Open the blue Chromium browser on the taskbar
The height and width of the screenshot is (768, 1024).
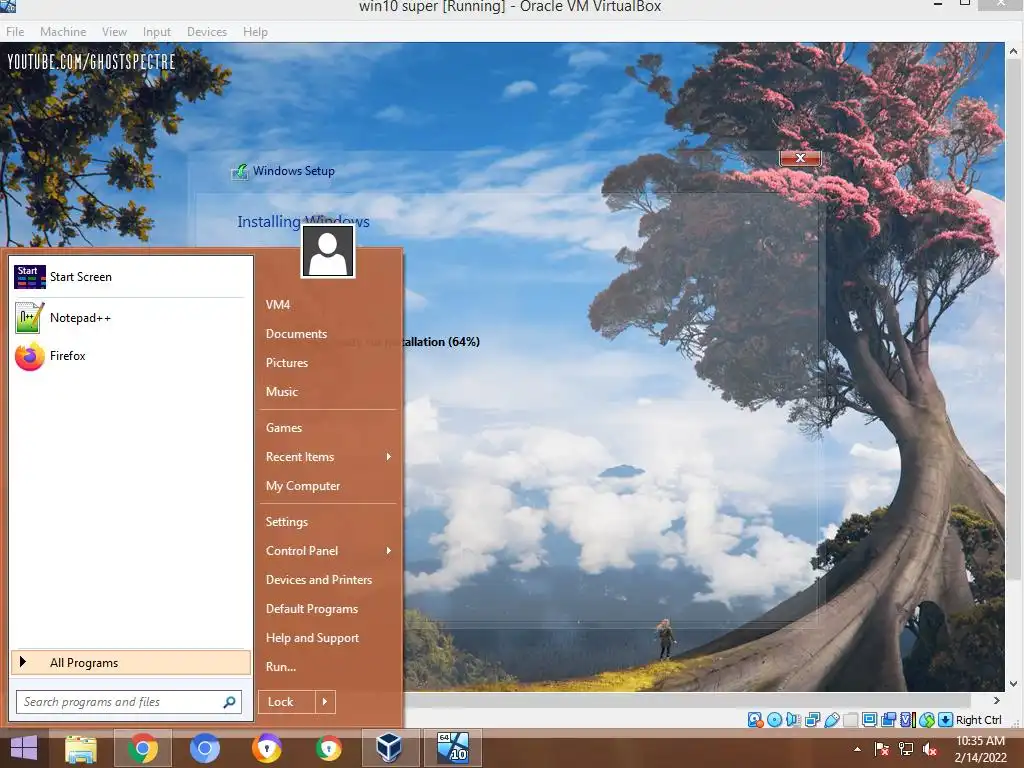204,748
